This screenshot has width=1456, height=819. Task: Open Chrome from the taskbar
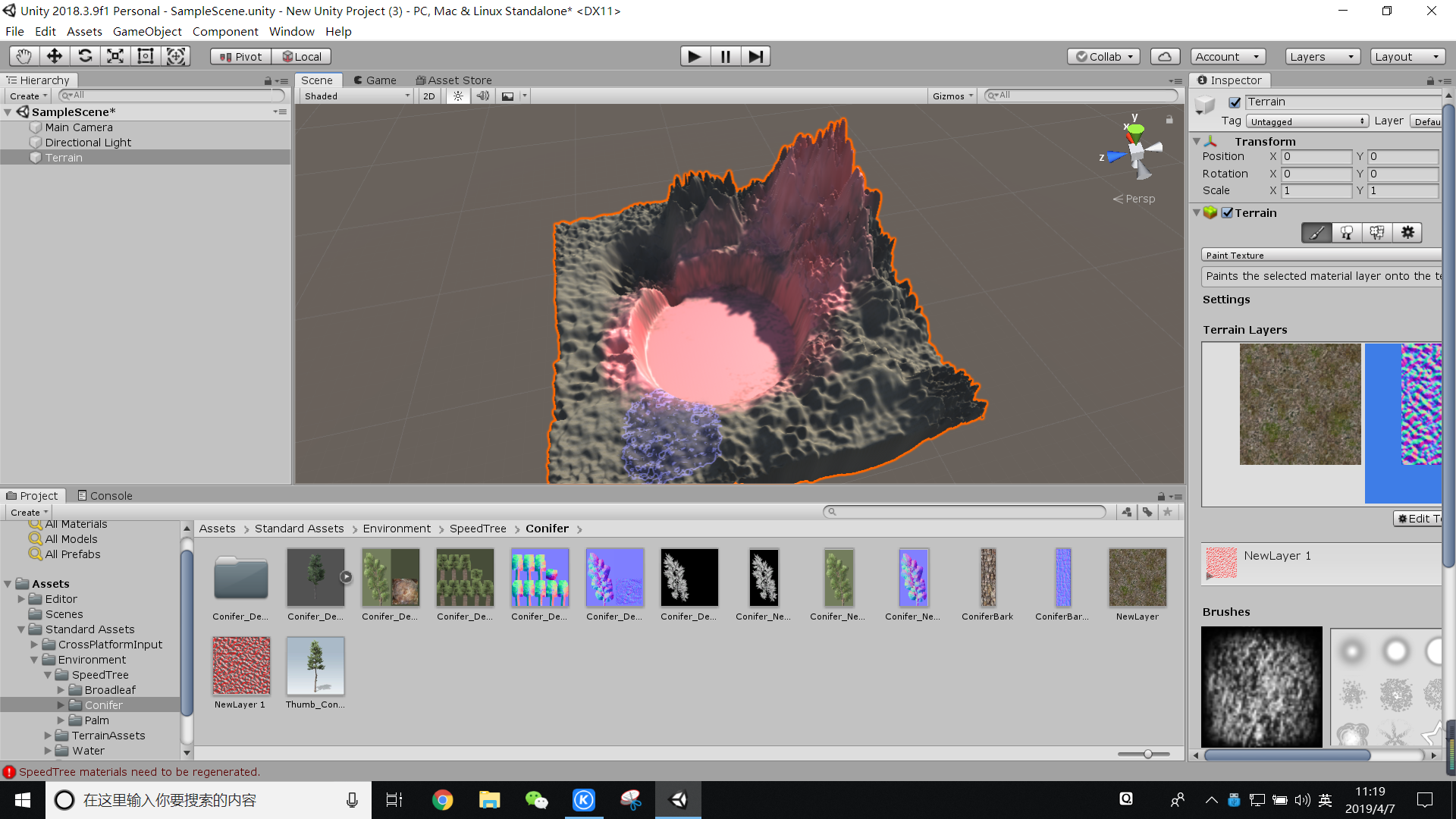point(442,800)
